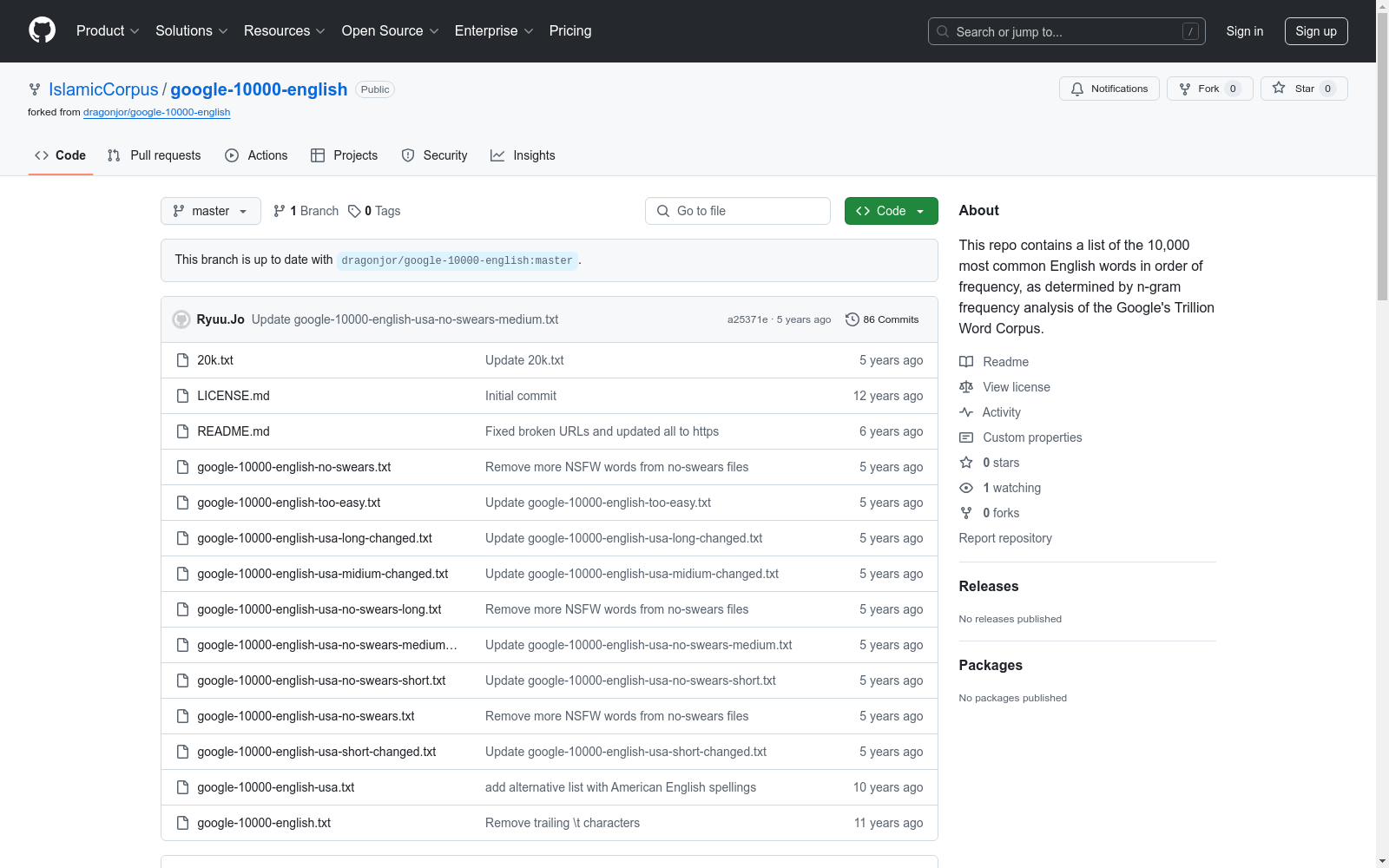Expand the Resources menu
Image resolution: width=1389 pixels, height=868 pixels.
(x=284, y=30)
